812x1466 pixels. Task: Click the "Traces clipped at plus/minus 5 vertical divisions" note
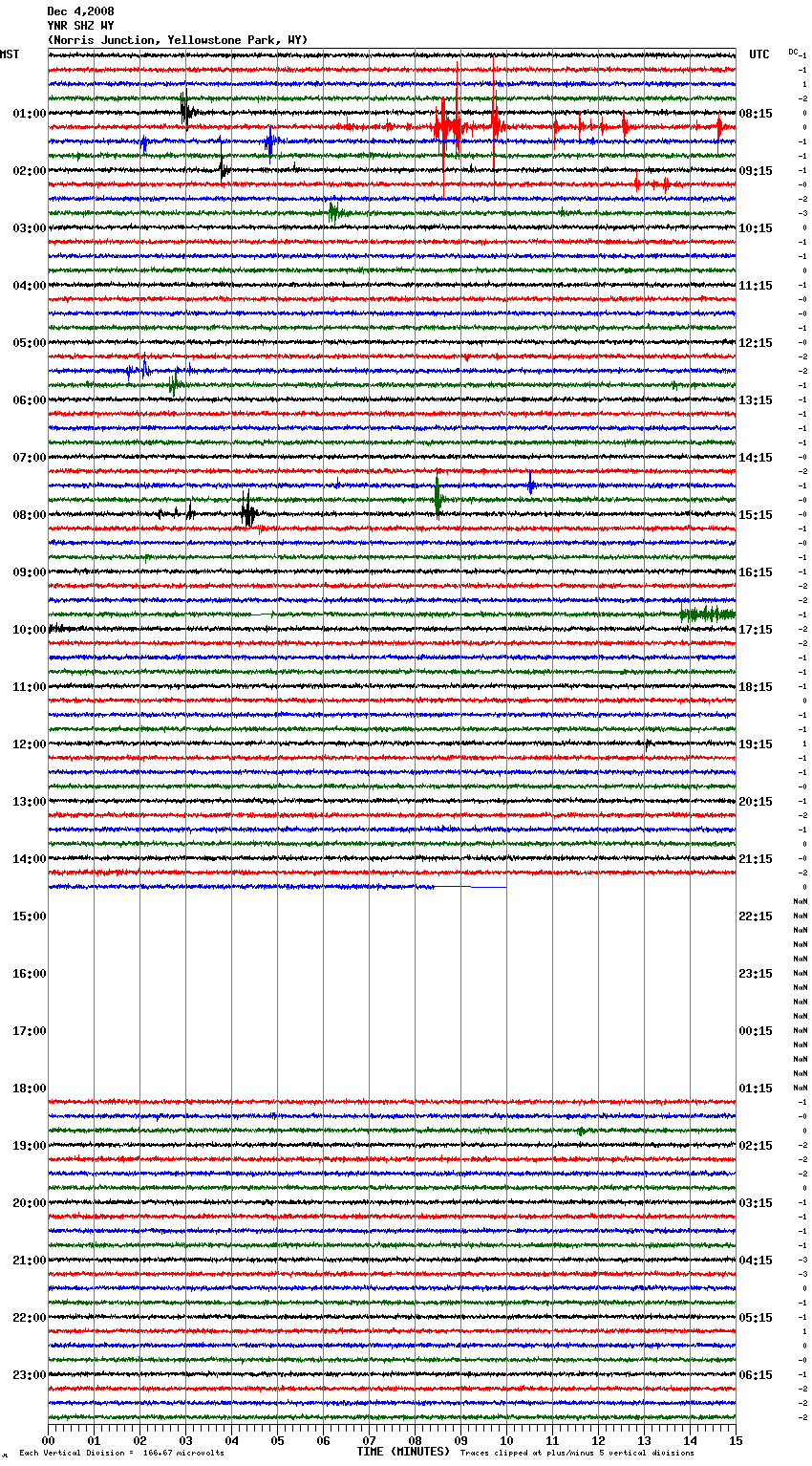(x=577, y=1454)
